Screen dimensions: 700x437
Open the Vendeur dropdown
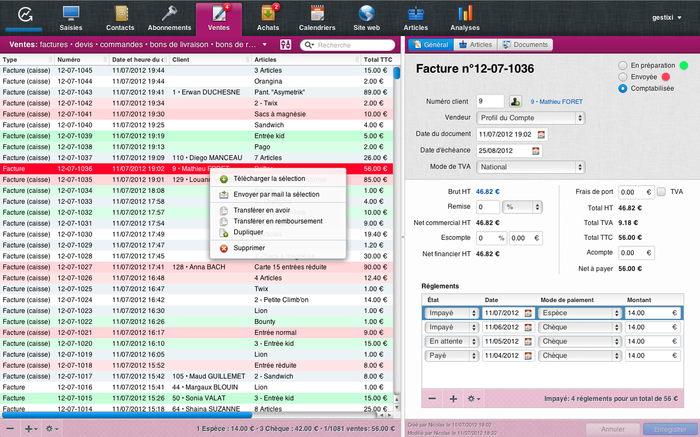pyautogui.click(x=530, y=117)
